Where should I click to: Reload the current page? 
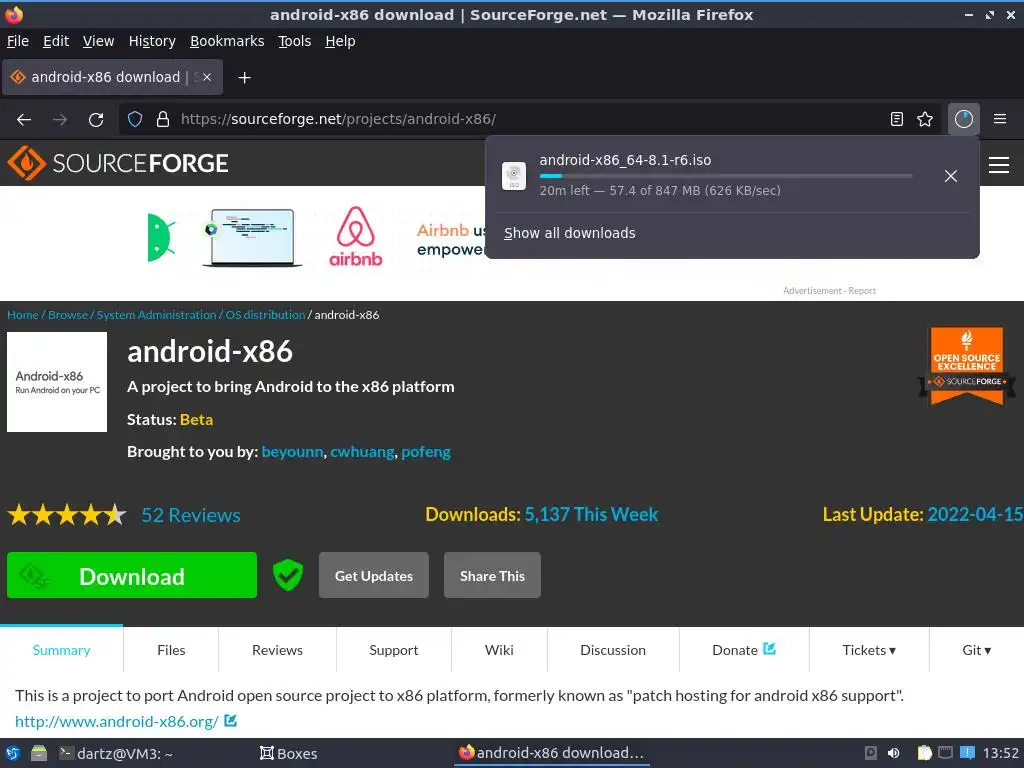(96, 120)
